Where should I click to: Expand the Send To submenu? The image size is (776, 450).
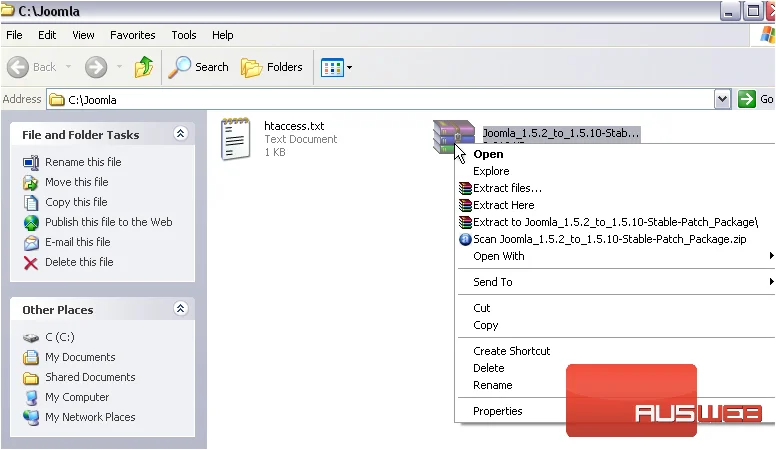tap(771, 282)
